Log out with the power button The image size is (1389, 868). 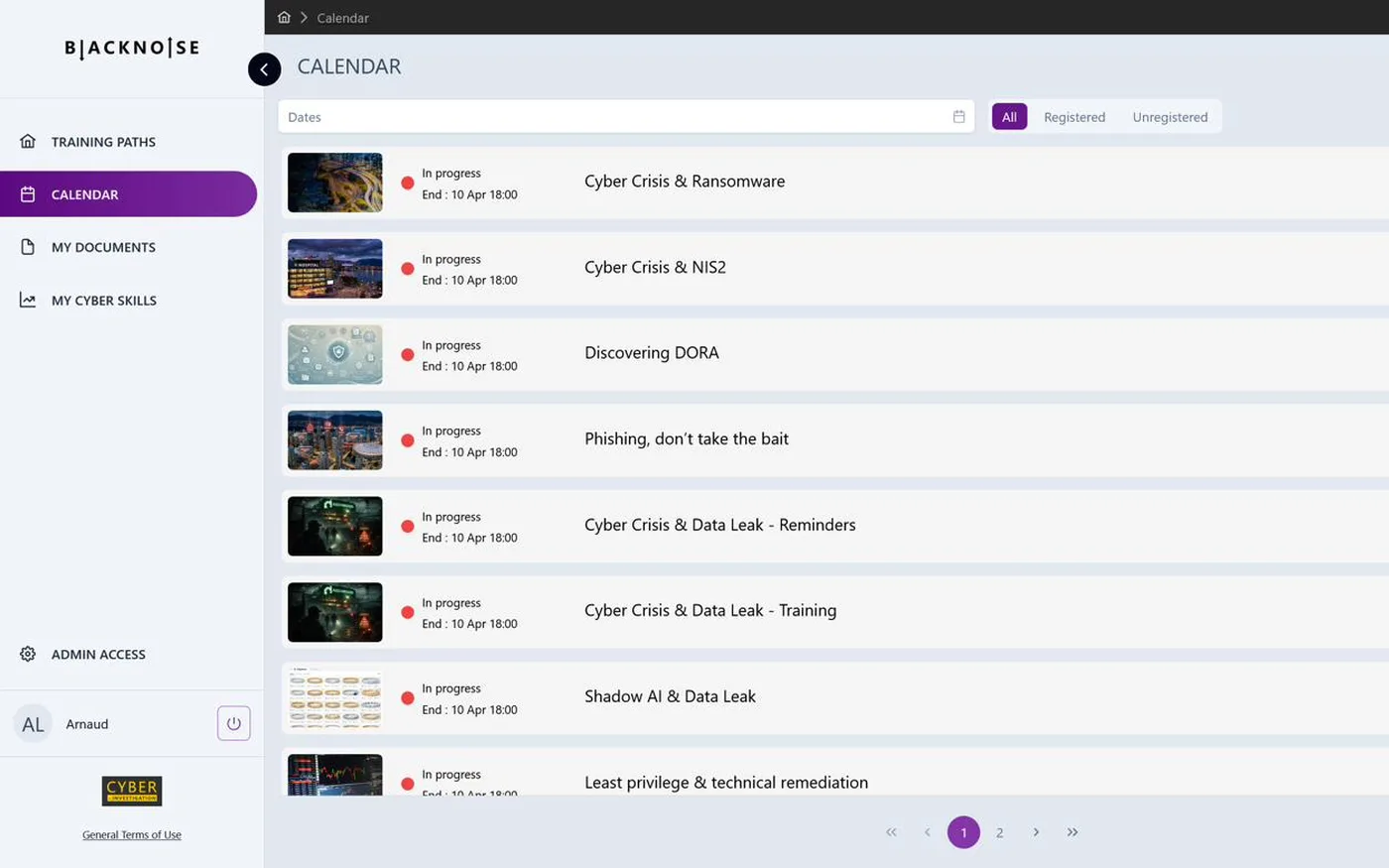[234, 723]
